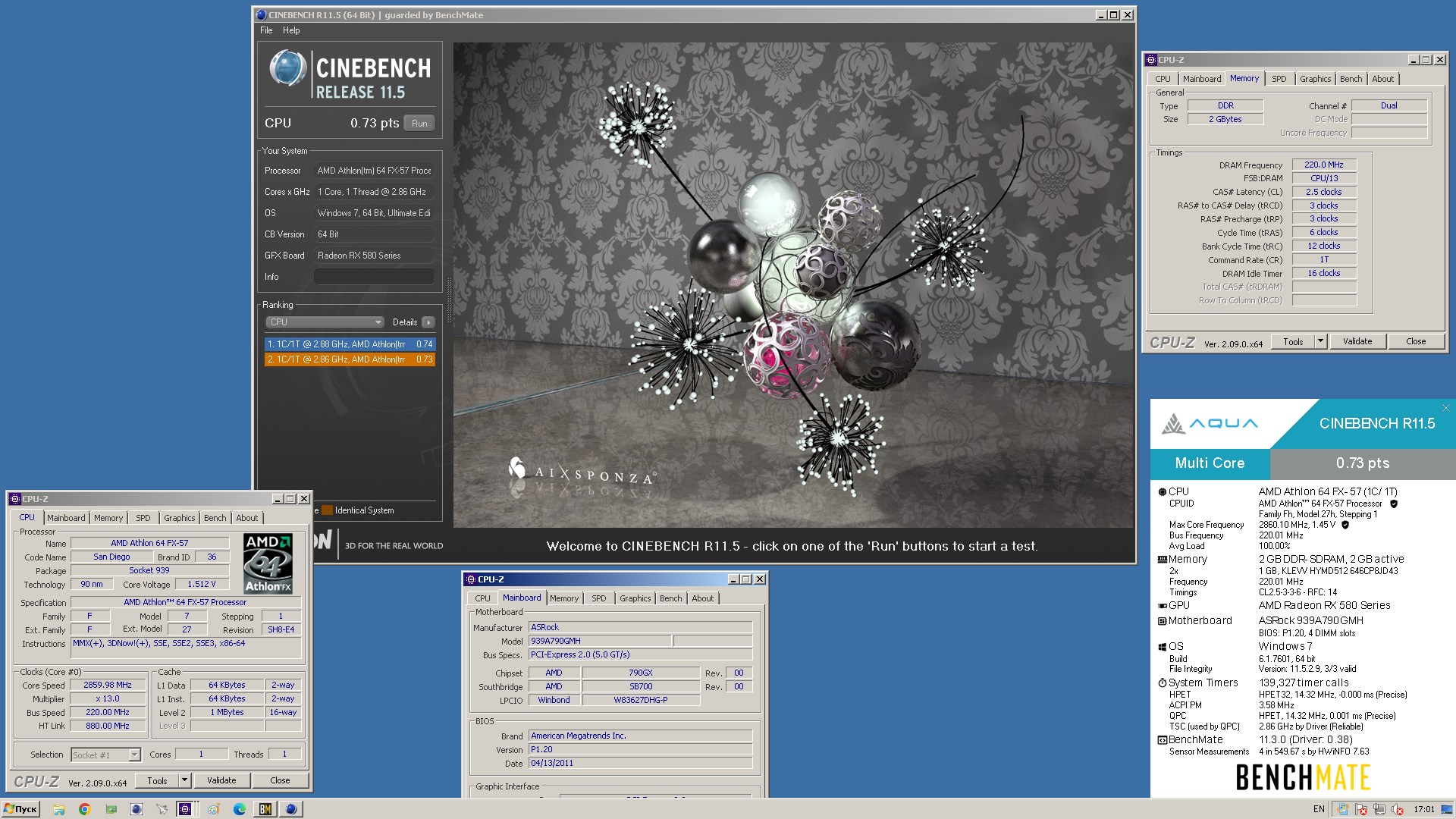Click the orange Identical System swatch
The image size is (1456, 819).
tap(327, 510)
